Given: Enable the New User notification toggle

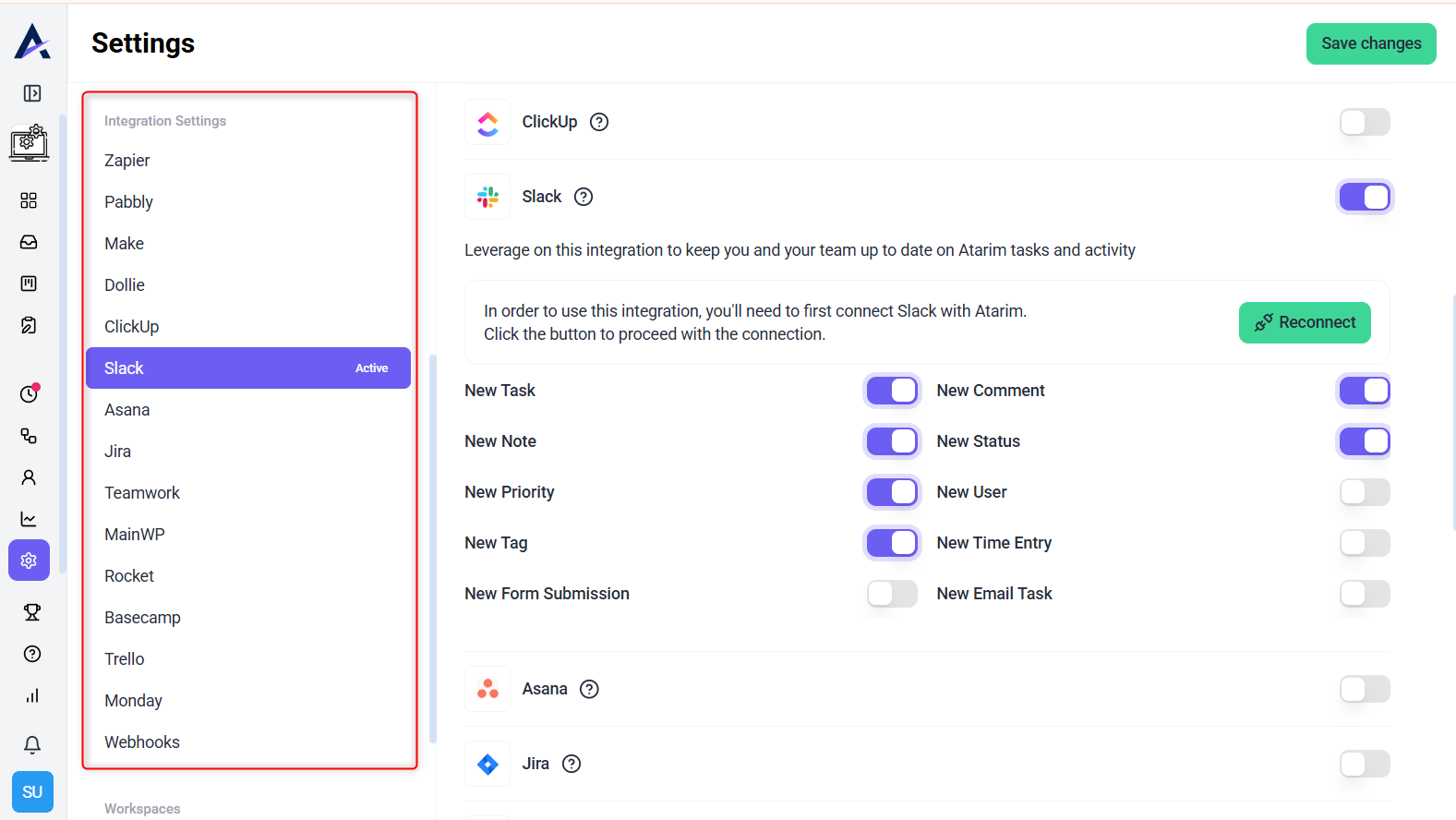Looking at the screenshot, I should coord(1364,492).
